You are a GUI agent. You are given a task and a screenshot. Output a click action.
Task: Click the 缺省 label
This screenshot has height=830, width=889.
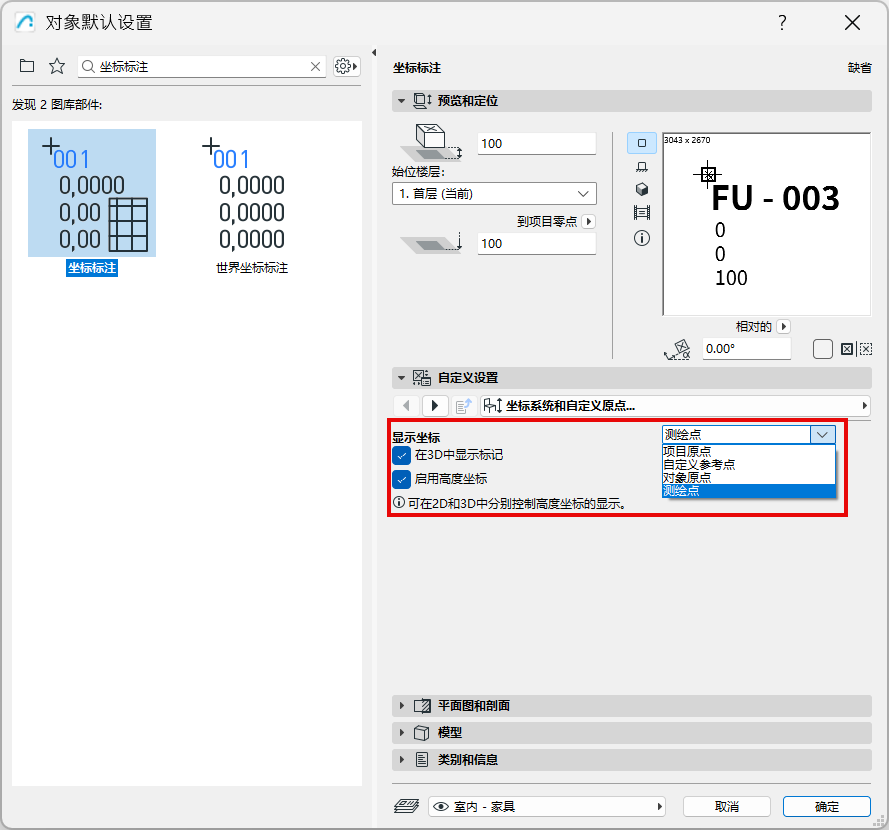[x=859, y=68]
